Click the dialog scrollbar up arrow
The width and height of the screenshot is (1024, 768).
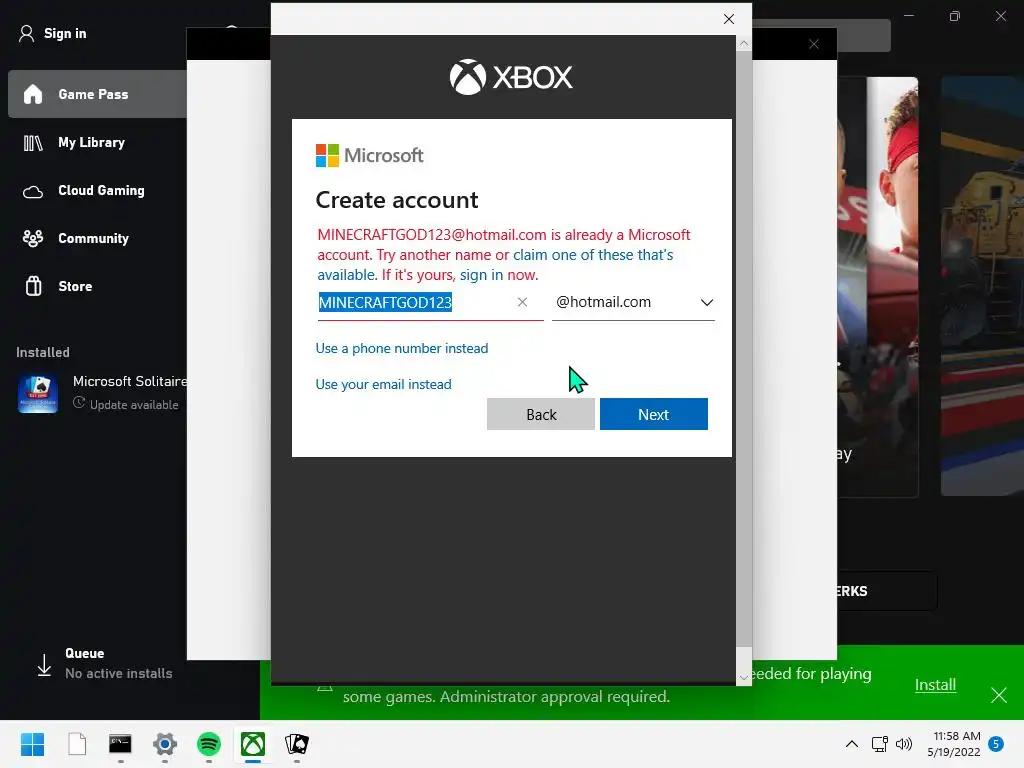coord(744,44)
